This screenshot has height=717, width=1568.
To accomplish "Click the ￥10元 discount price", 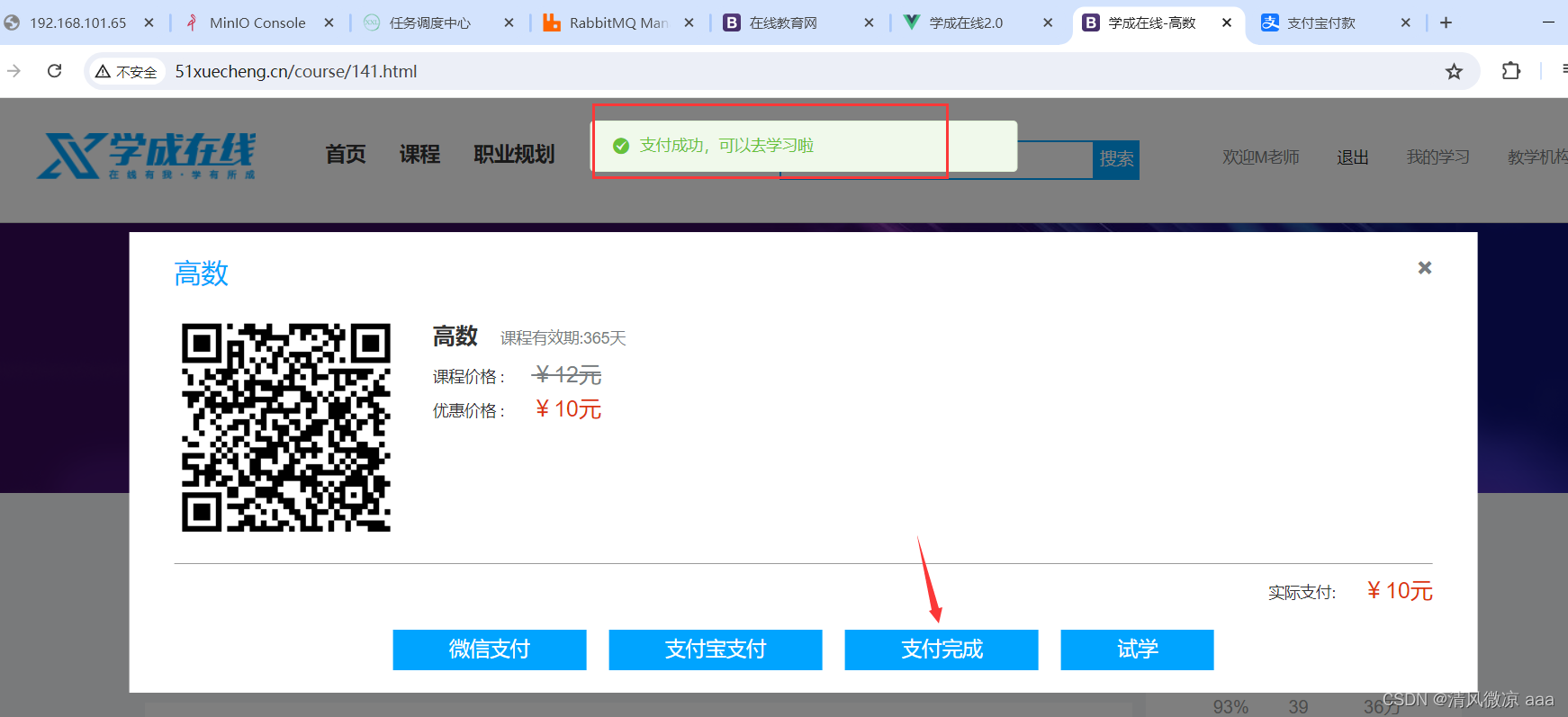I will pyautogui.click(x=568, y=409).
